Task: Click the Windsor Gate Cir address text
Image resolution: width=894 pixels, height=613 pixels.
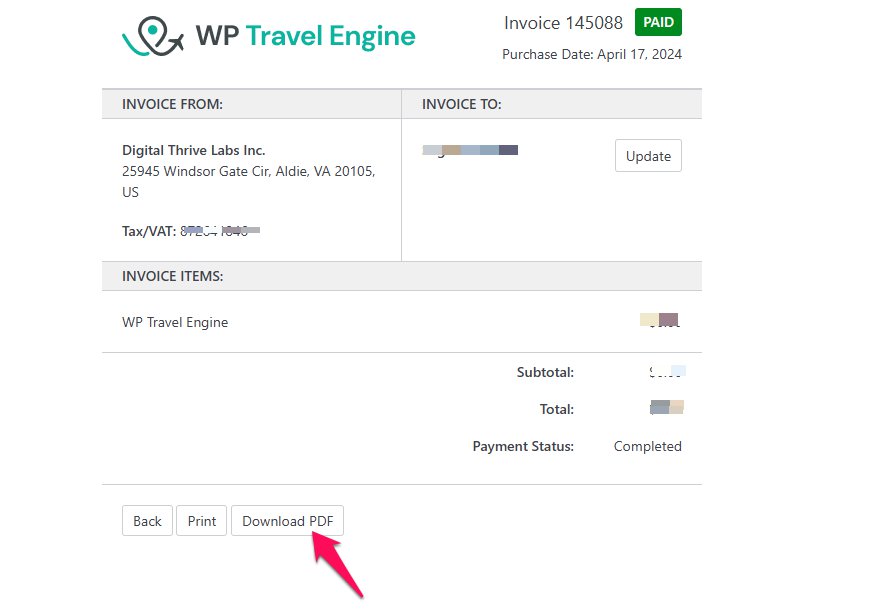Action: point(248,171)
